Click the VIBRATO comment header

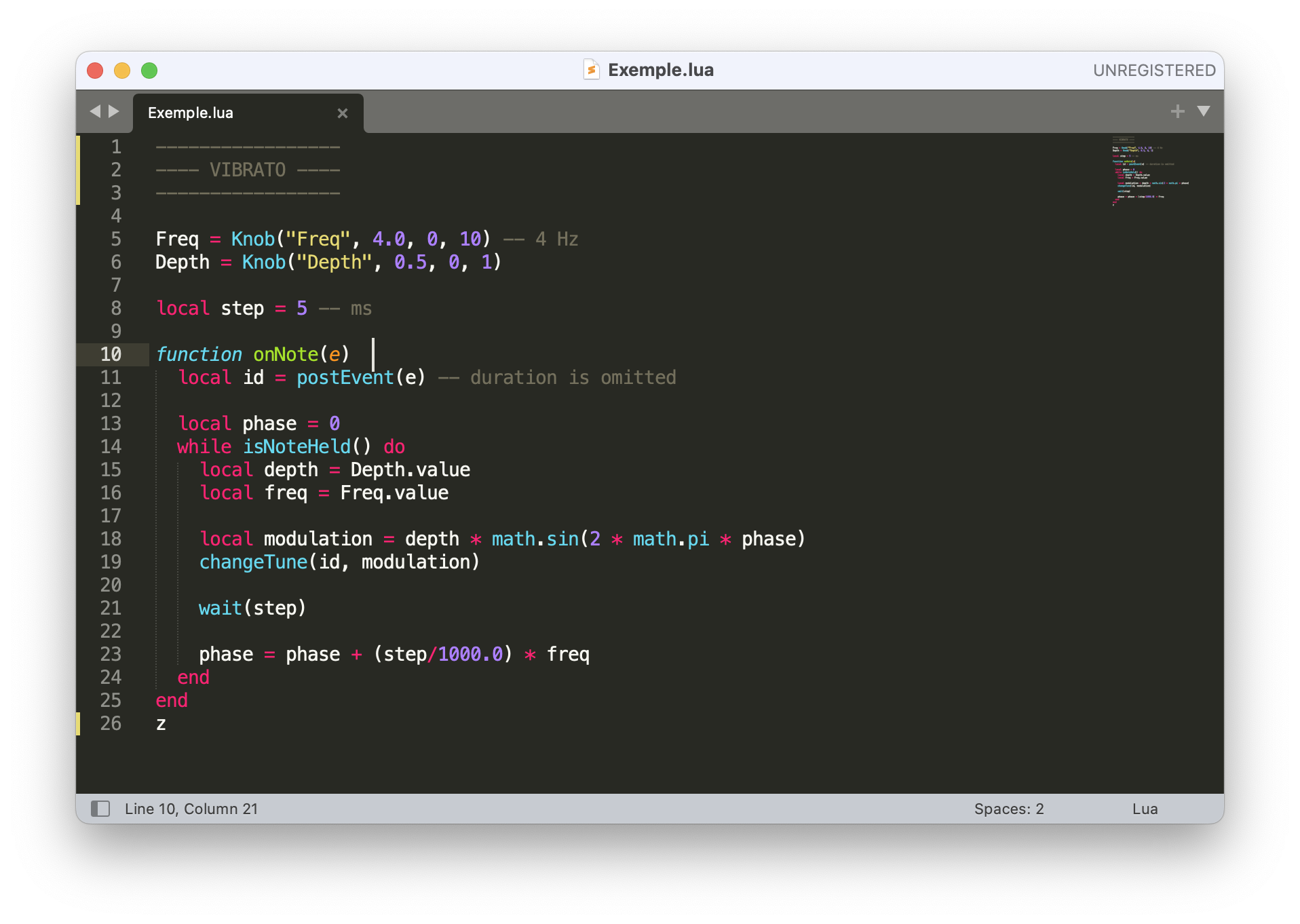click(248, 170)
